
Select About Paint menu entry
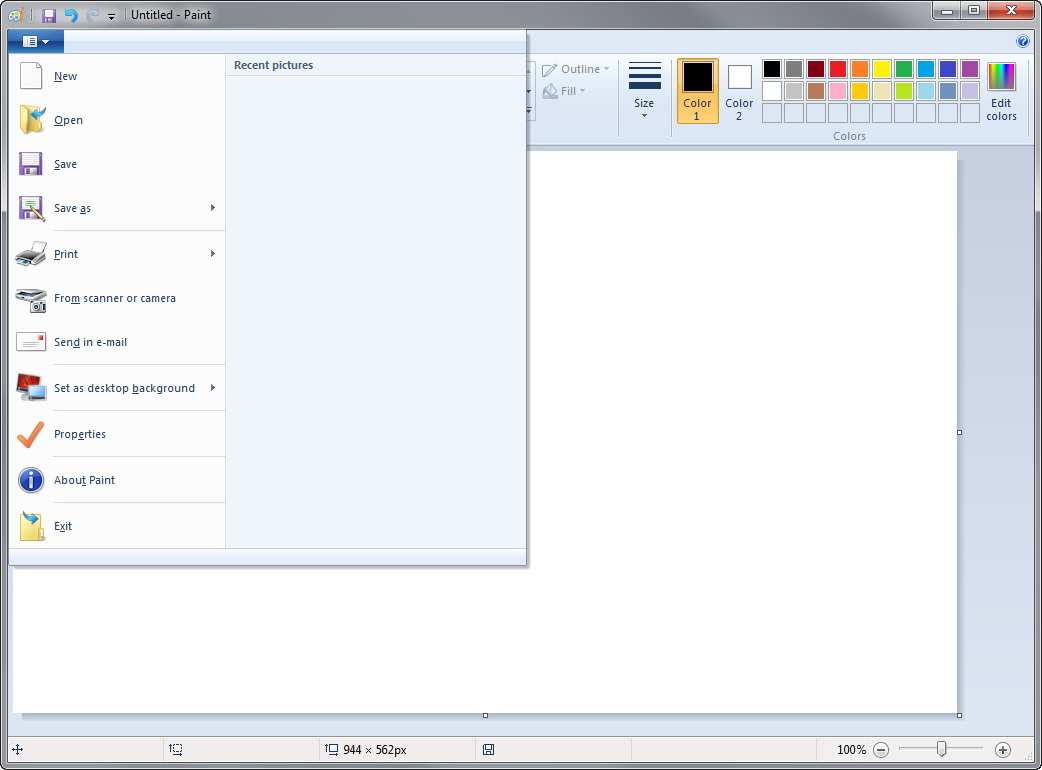coord(117,480)
